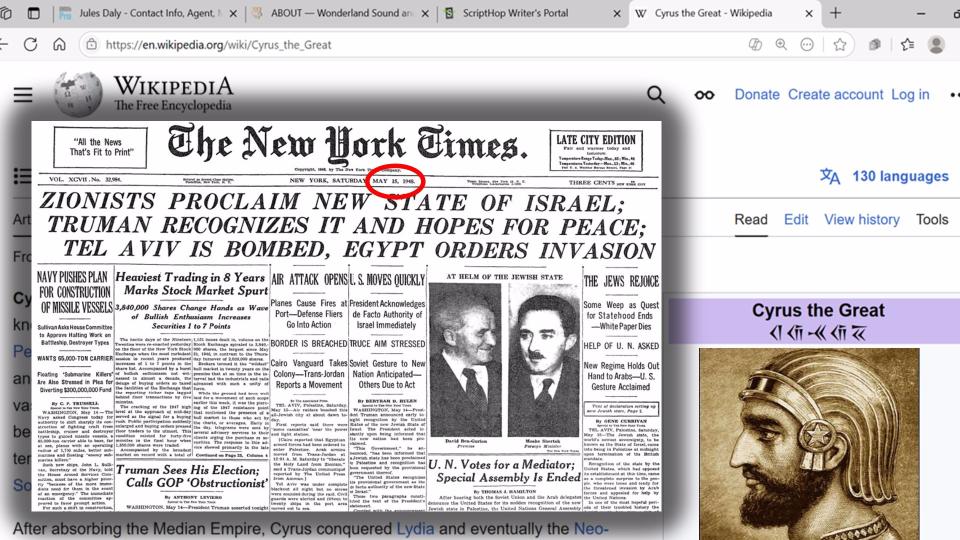Click 'Cyrus the Great' infobox heading
This screenshot has height=540, width=960.
click(x=818, y=310)
